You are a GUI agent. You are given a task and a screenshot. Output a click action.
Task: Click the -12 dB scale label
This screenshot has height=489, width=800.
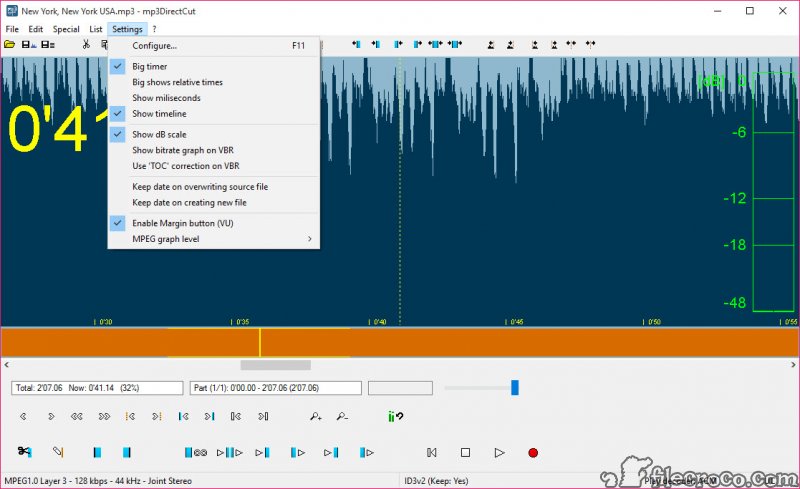click(x=735, y=198)
